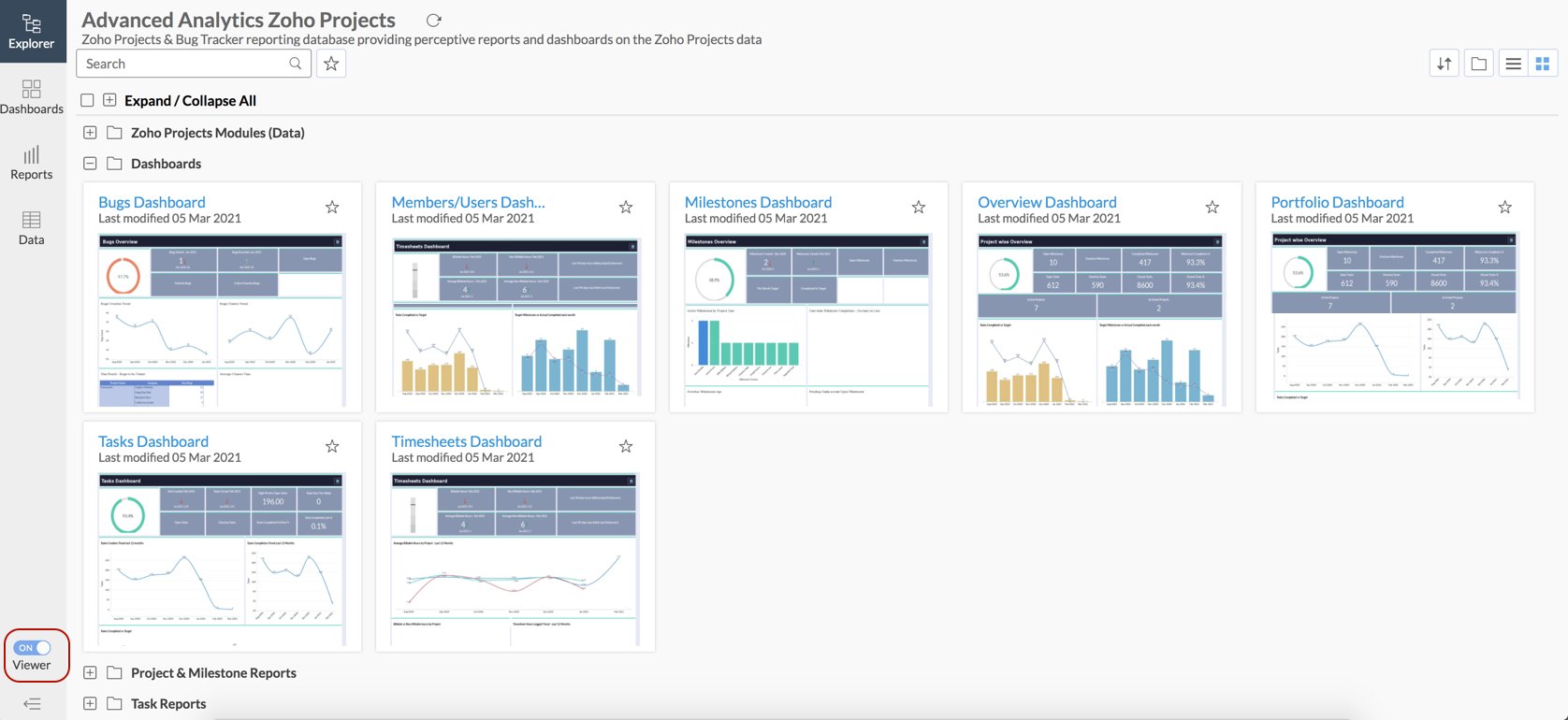Star the Timesheets Dashboard
Viewport: 1568px width, 720px height.
(626, 447)
